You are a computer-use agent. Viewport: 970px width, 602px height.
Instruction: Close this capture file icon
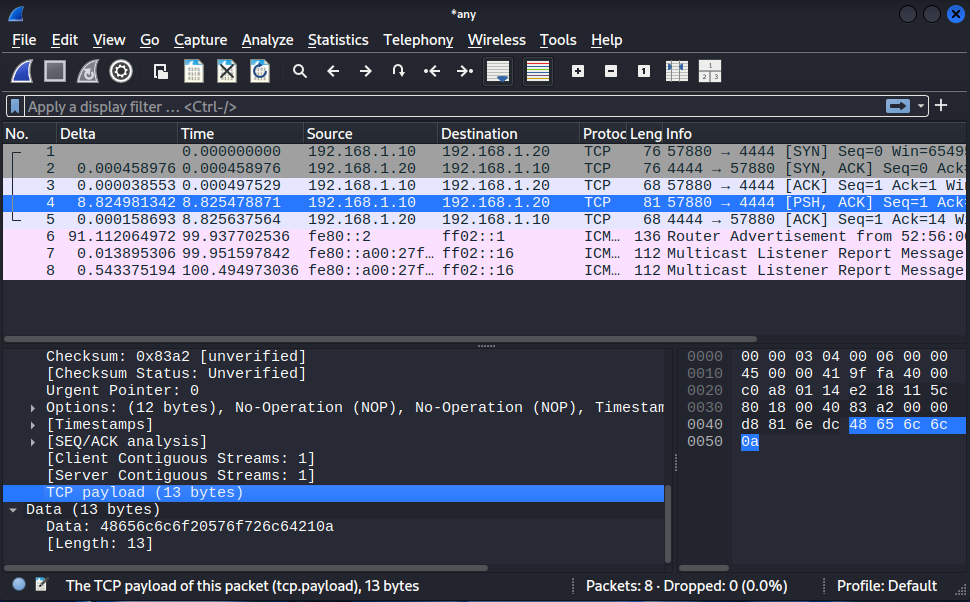(x=227, y=71)
